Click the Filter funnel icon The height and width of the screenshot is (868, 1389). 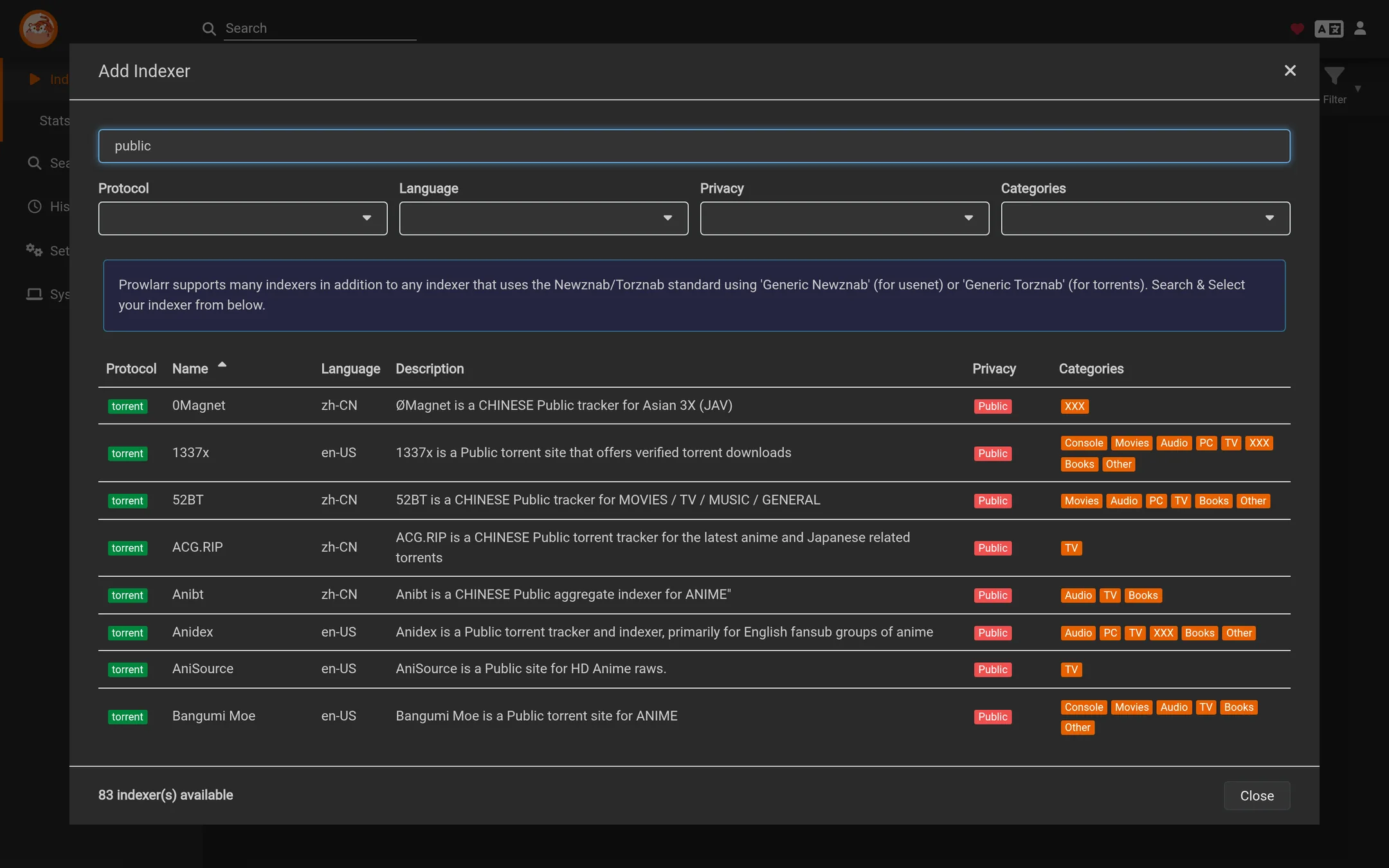1334,77
